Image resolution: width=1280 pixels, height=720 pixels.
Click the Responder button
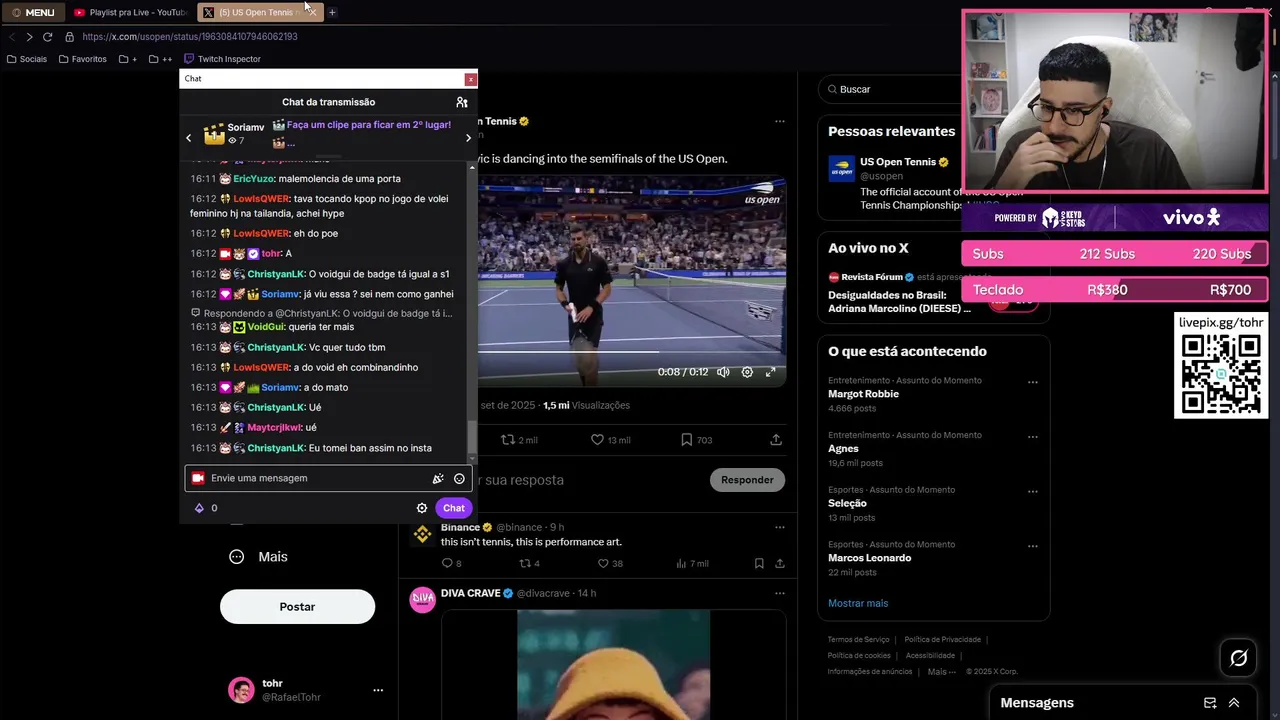(x=747, y=480)
